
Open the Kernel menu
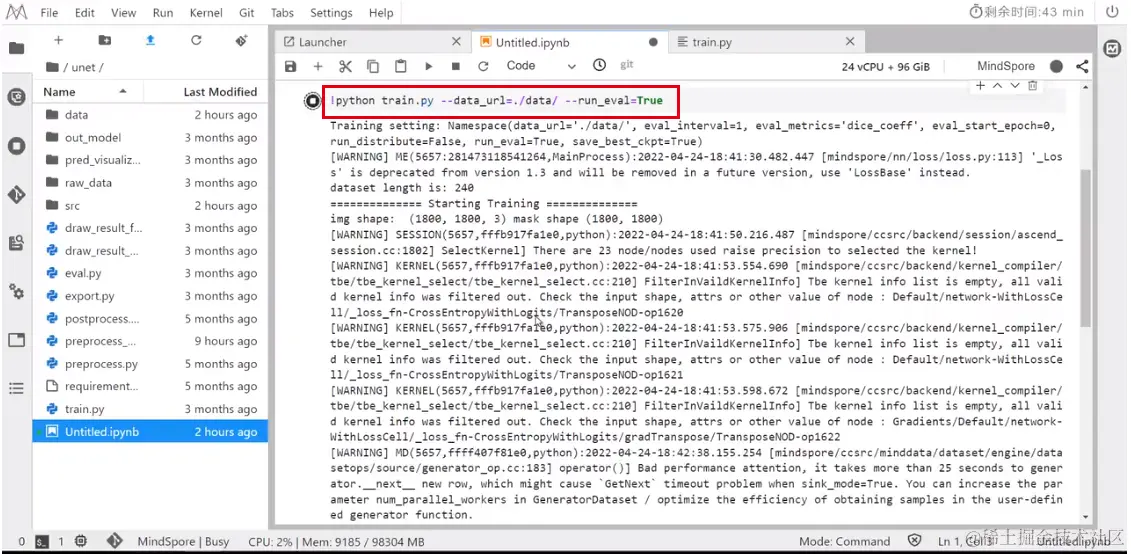(x=206, y=13)
